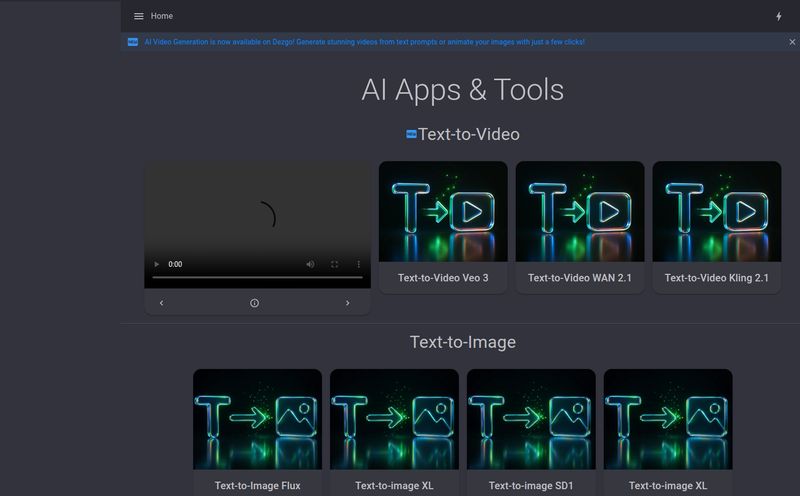Click the NEW badge icon in the banner

tap(133, 42)
